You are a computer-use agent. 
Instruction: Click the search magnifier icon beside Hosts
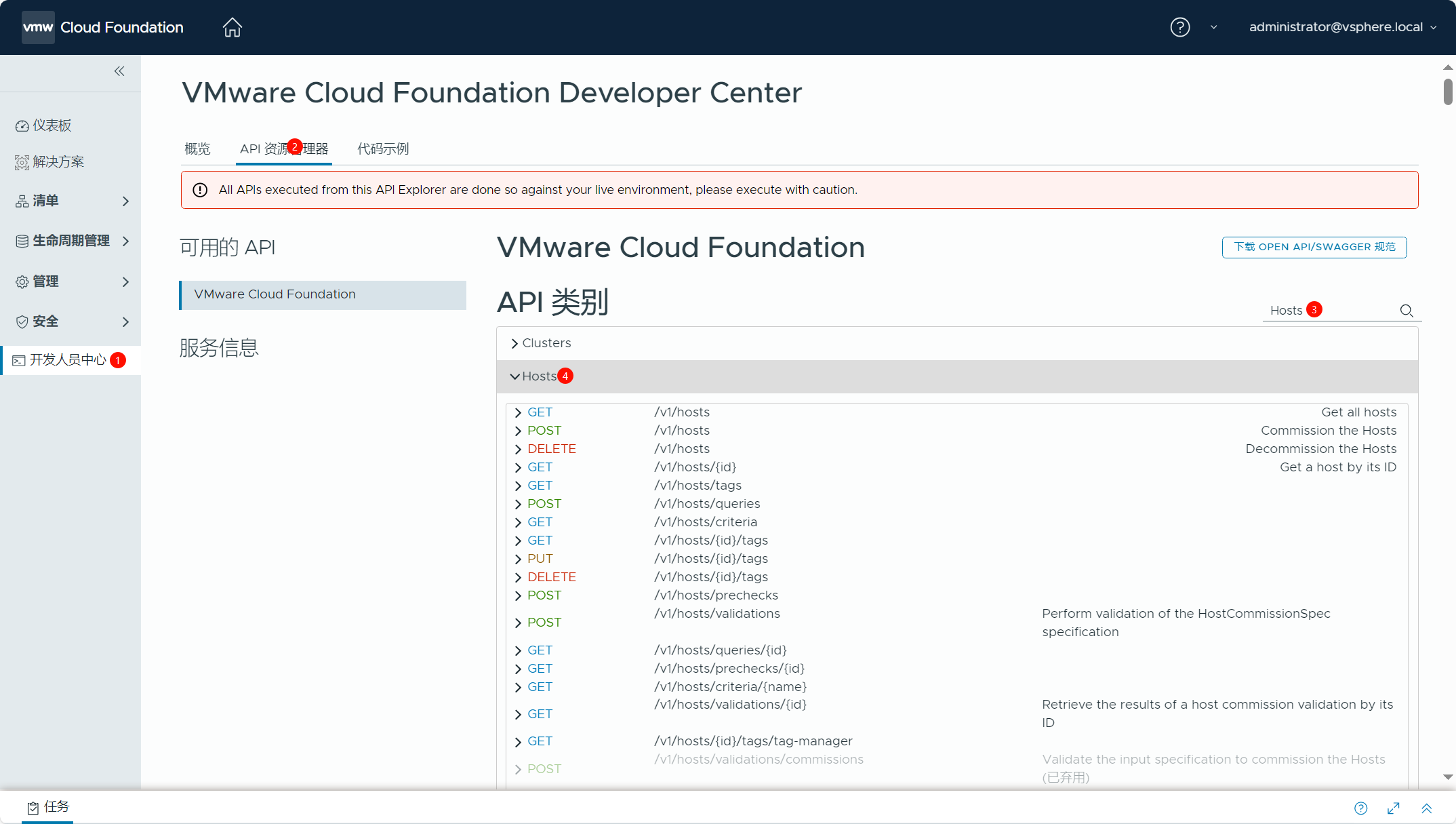click(x=1407, y=311)
